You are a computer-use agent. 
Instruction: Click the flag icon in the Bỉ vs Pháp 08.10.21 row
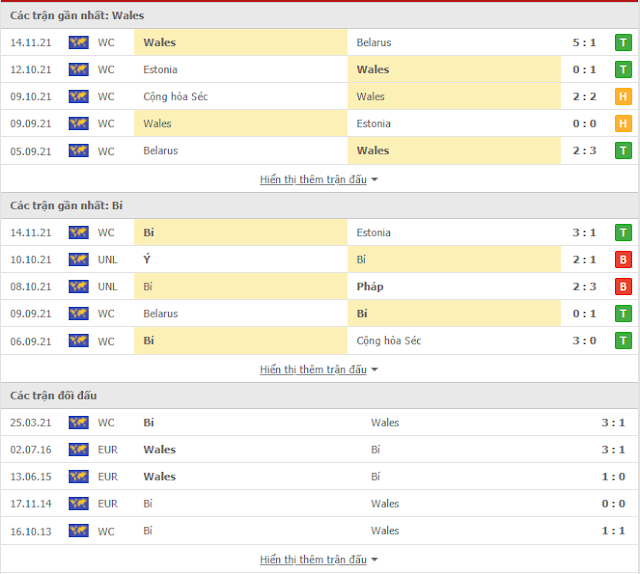tap(78, 287)
